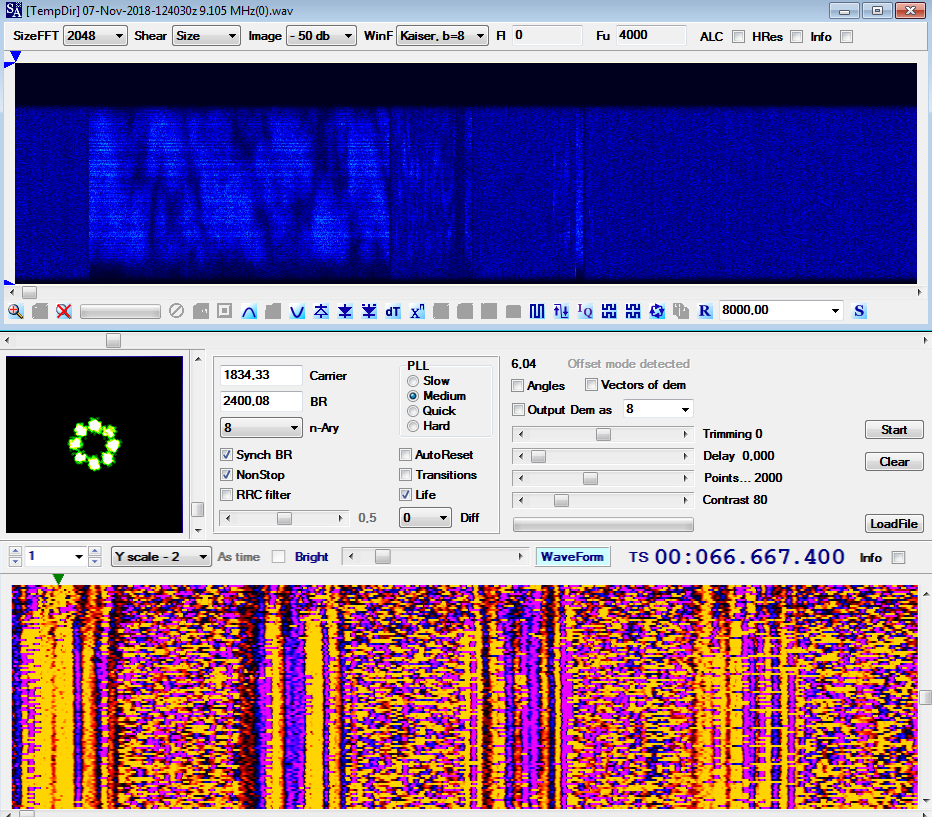Click the x to the power n icon

(x=417, y=311)
